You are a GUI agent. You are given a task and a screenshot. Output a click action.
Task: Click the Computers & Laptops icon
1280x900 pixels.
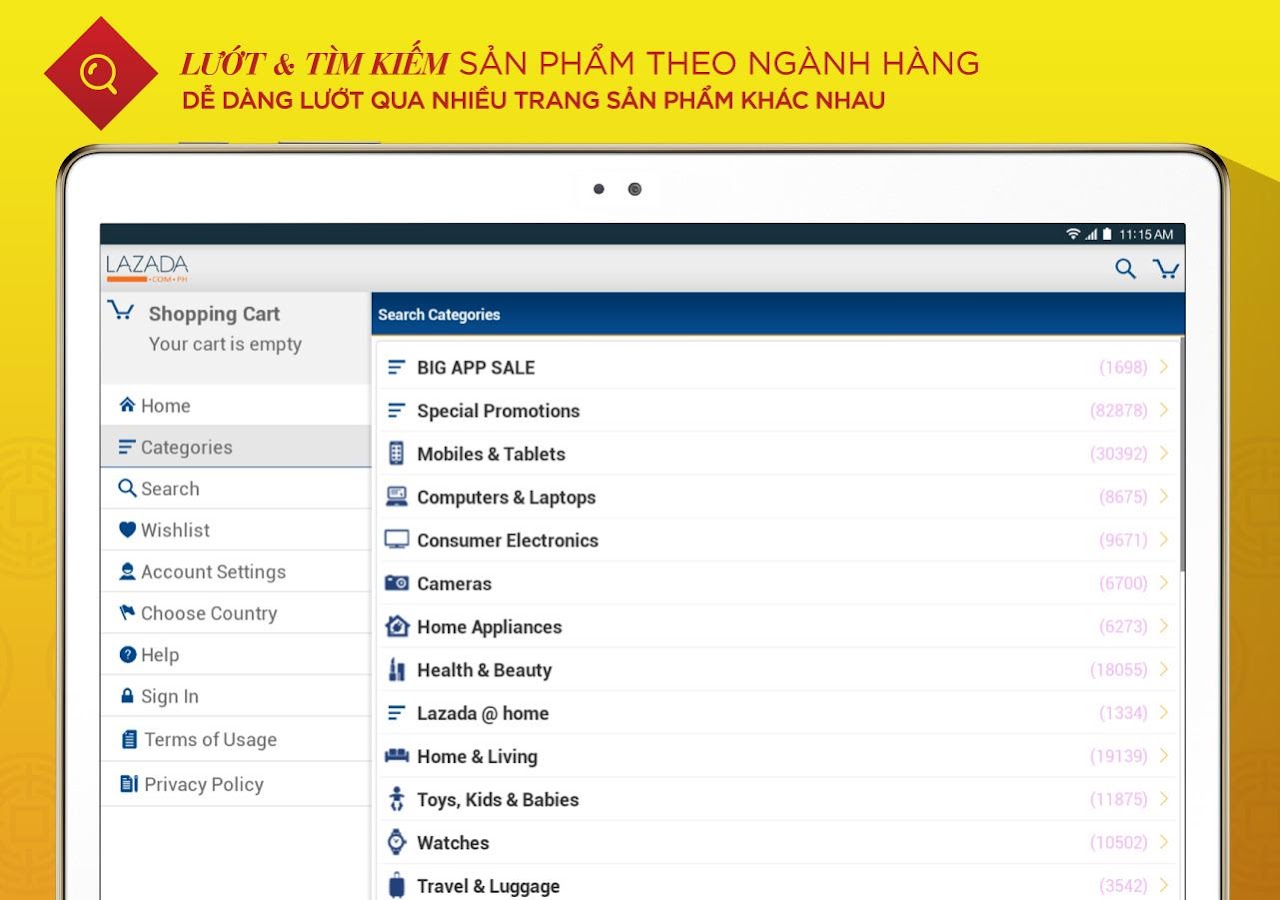click(x=396, y=496)
